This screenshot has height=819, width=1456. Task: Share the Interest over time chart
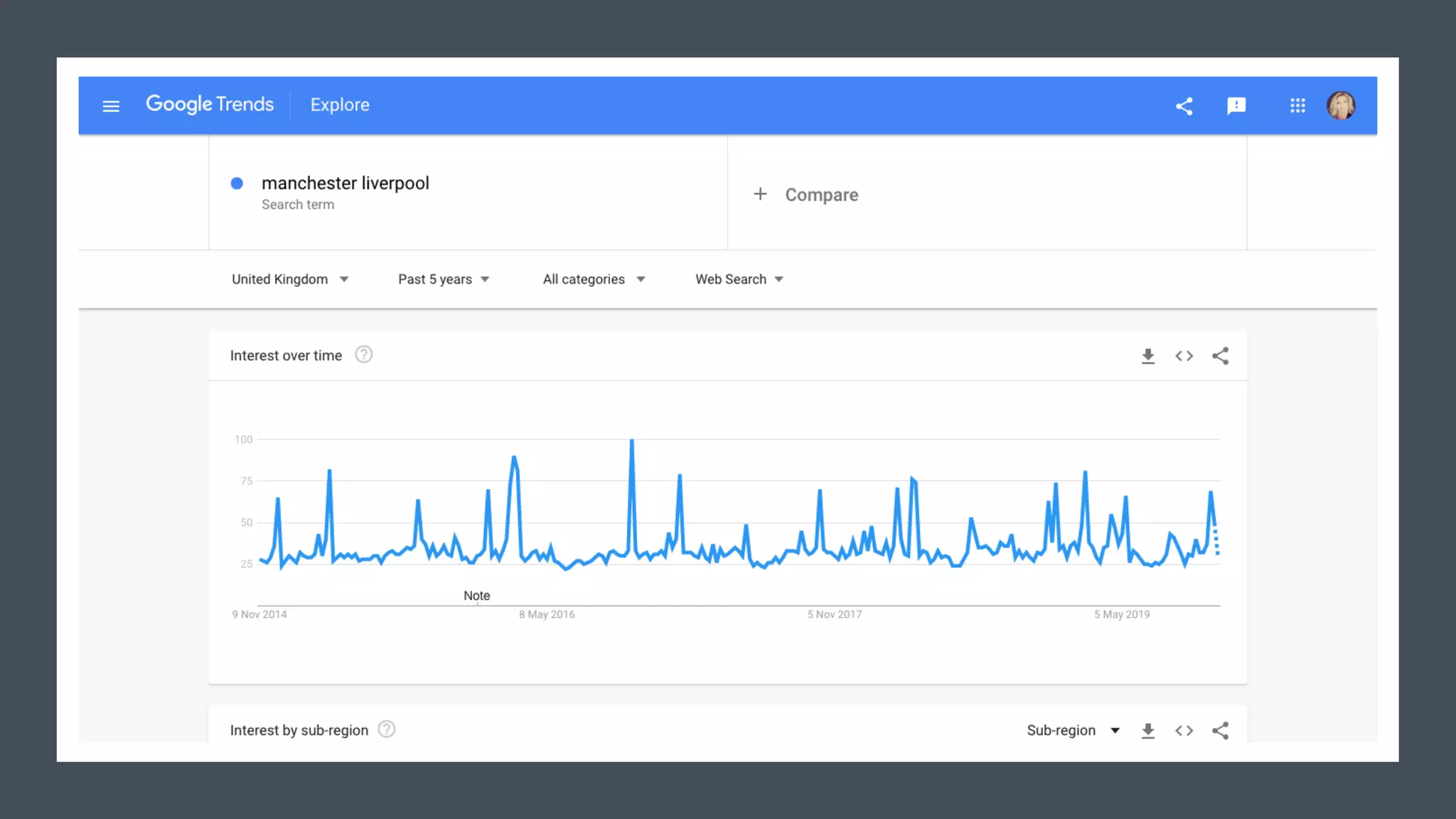point(1220,356)
